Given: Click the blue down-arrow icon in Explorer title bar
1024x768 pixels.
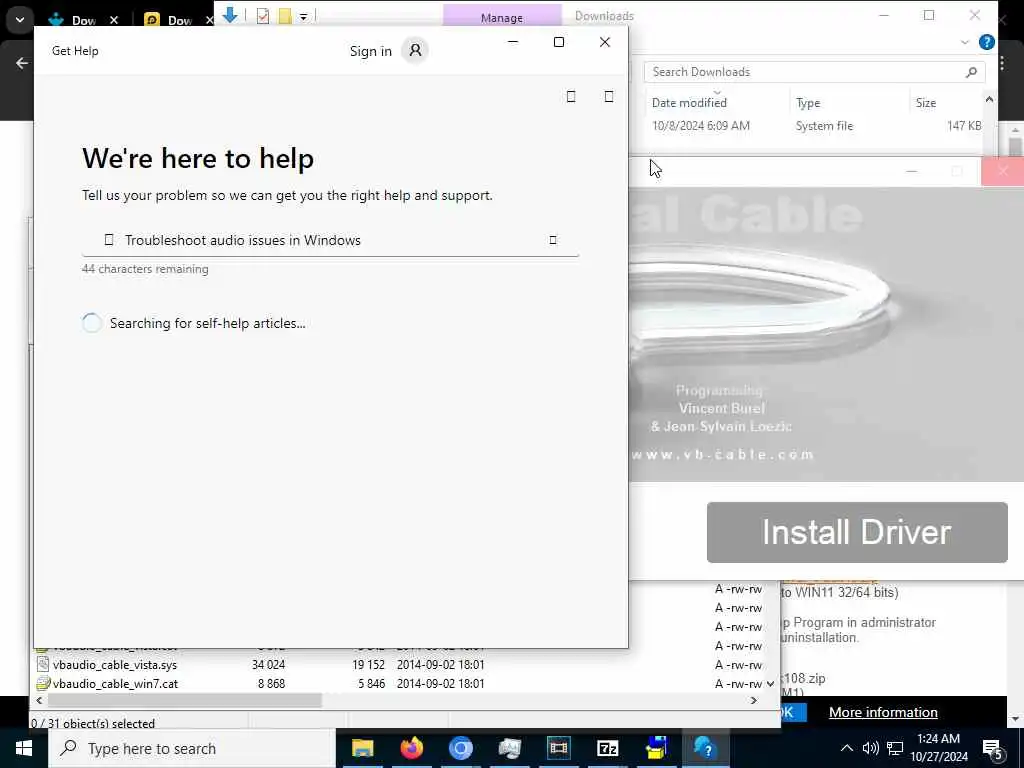Looking at the screenshot, I should click(230, 14).
